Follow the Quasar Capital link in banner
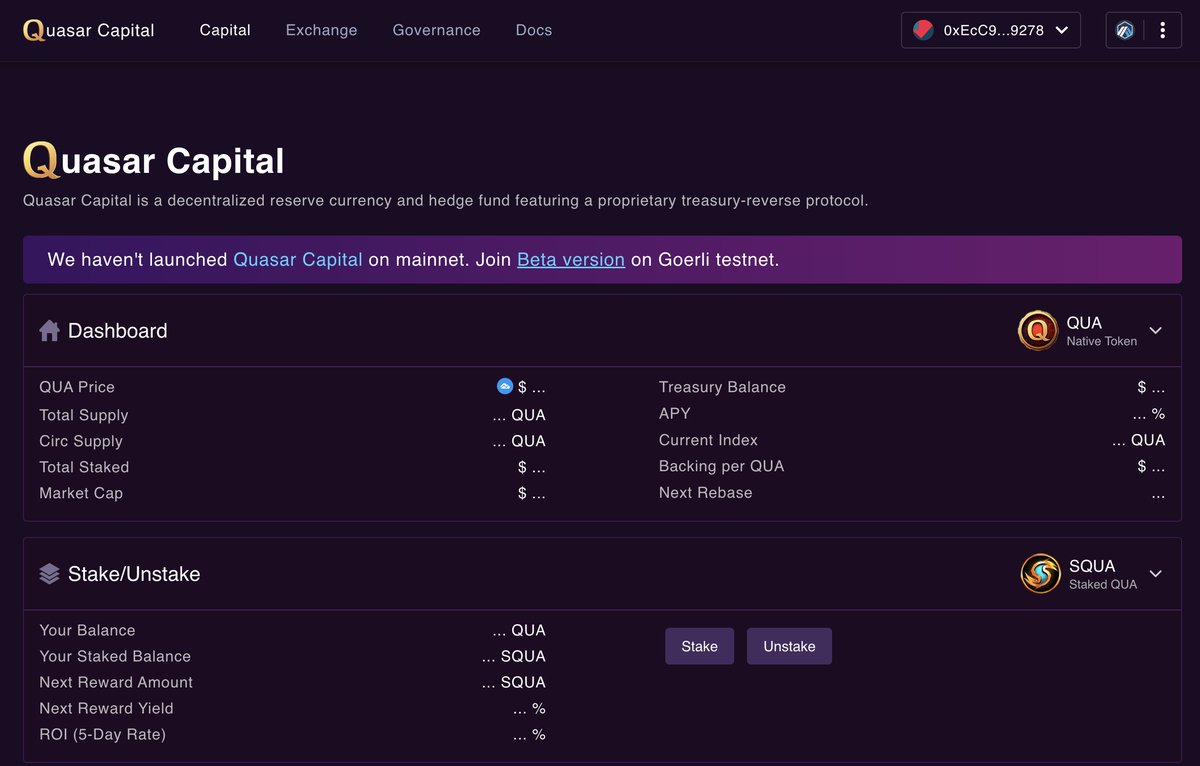Viewport: 1200px width, 766px height. click(298, 260)
